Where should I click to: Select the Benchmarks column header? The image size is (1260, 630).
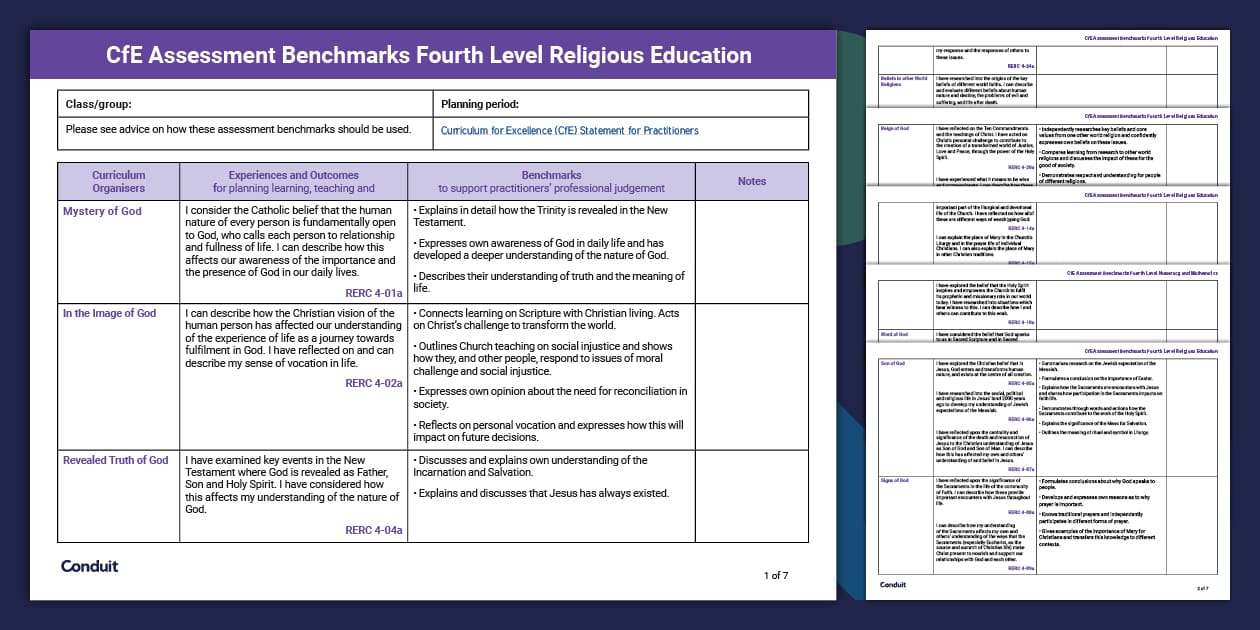point(551,181)
